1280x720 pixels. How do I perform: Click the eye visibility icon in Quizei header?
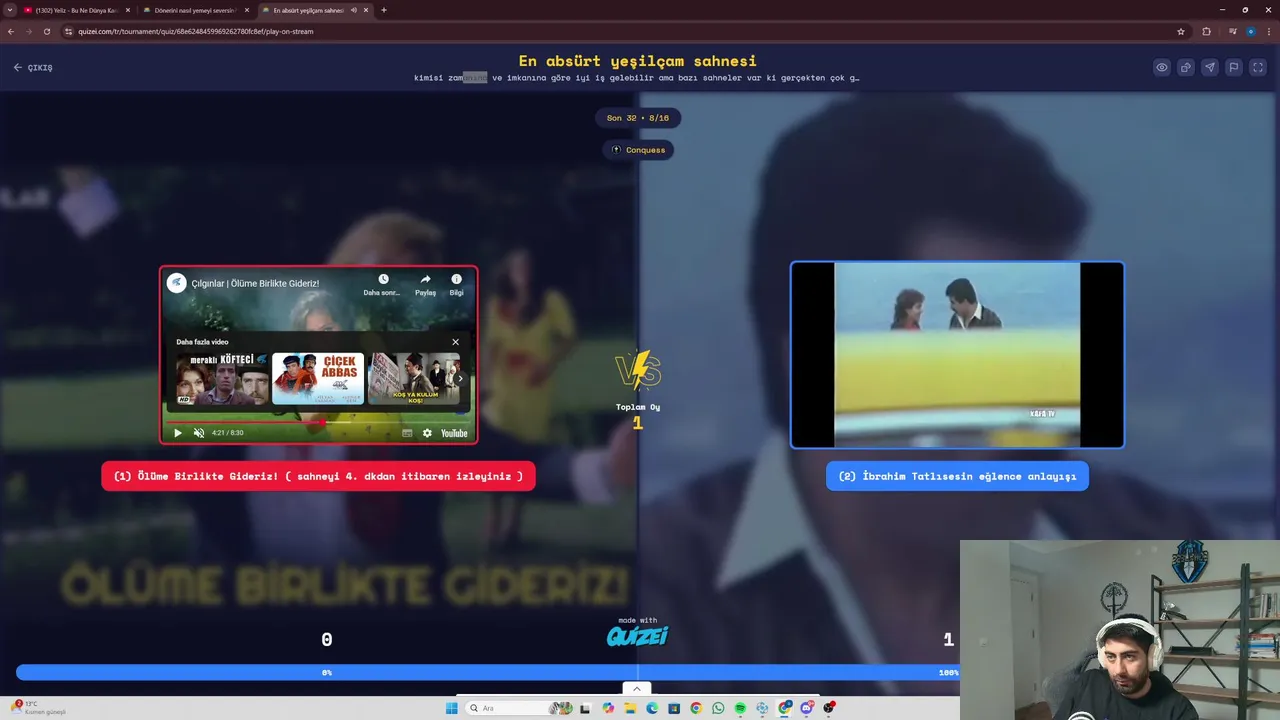coord(1162,68)
